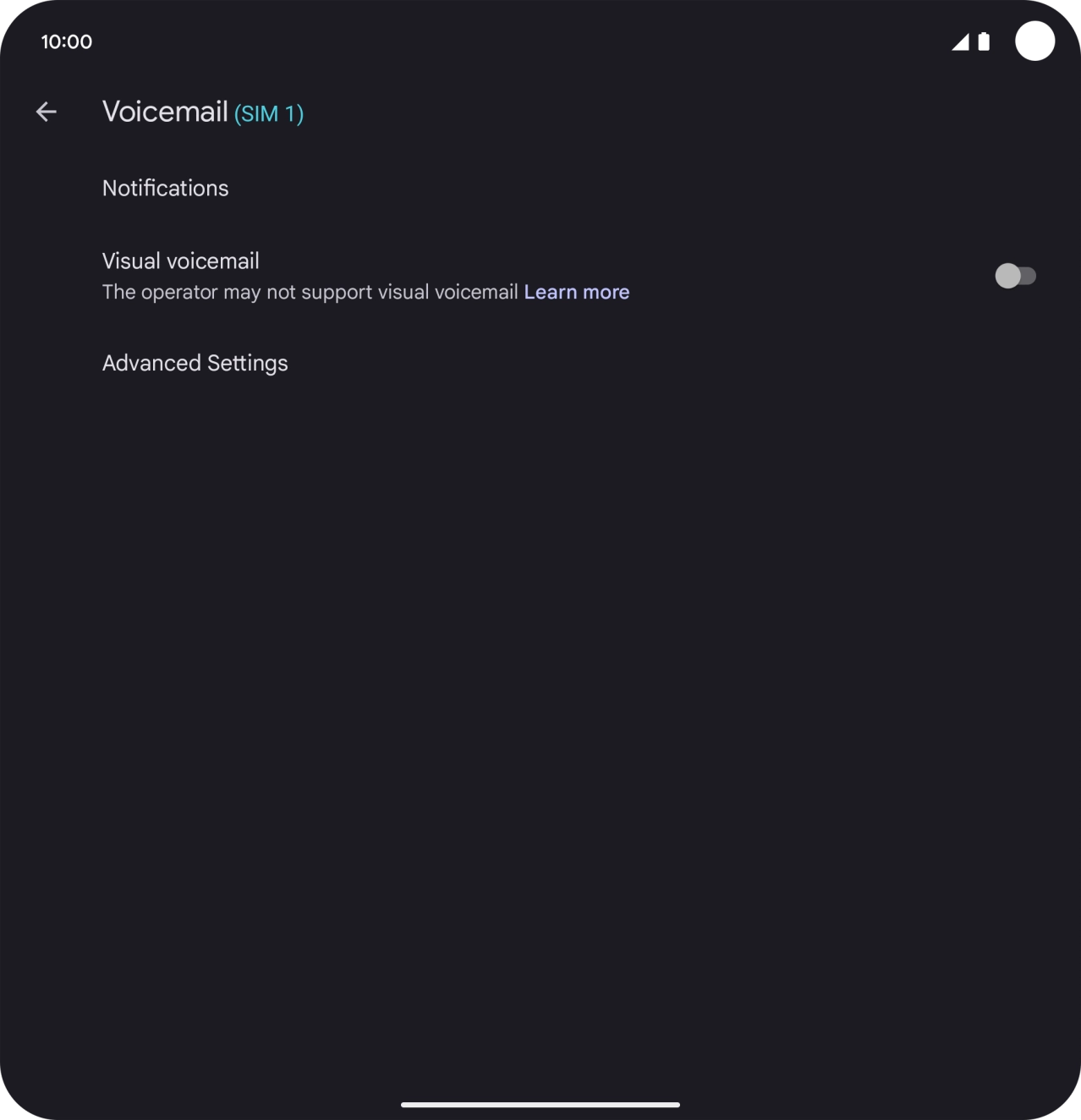Click the back arrow icon
The width and height of the screenshot is (1081, 1120).
[x=47, y=112]
